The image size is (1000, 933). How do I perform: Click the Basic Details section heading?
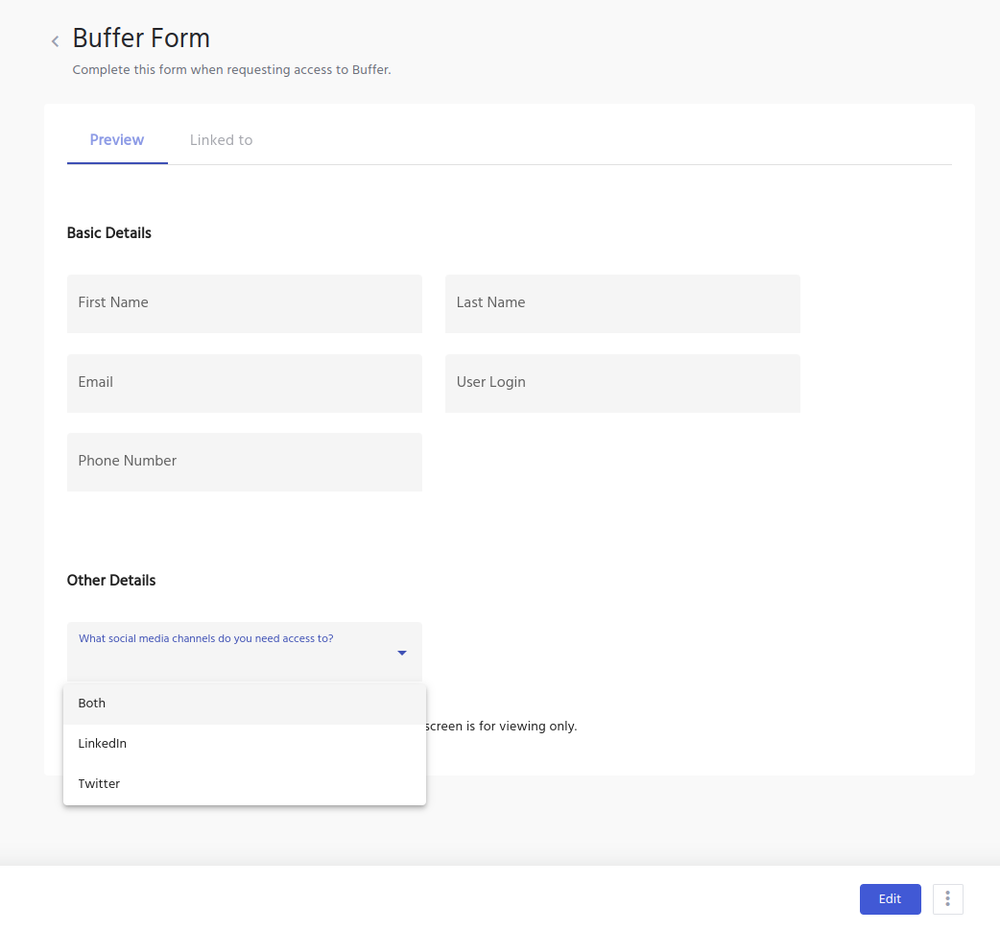pos(108,232)
